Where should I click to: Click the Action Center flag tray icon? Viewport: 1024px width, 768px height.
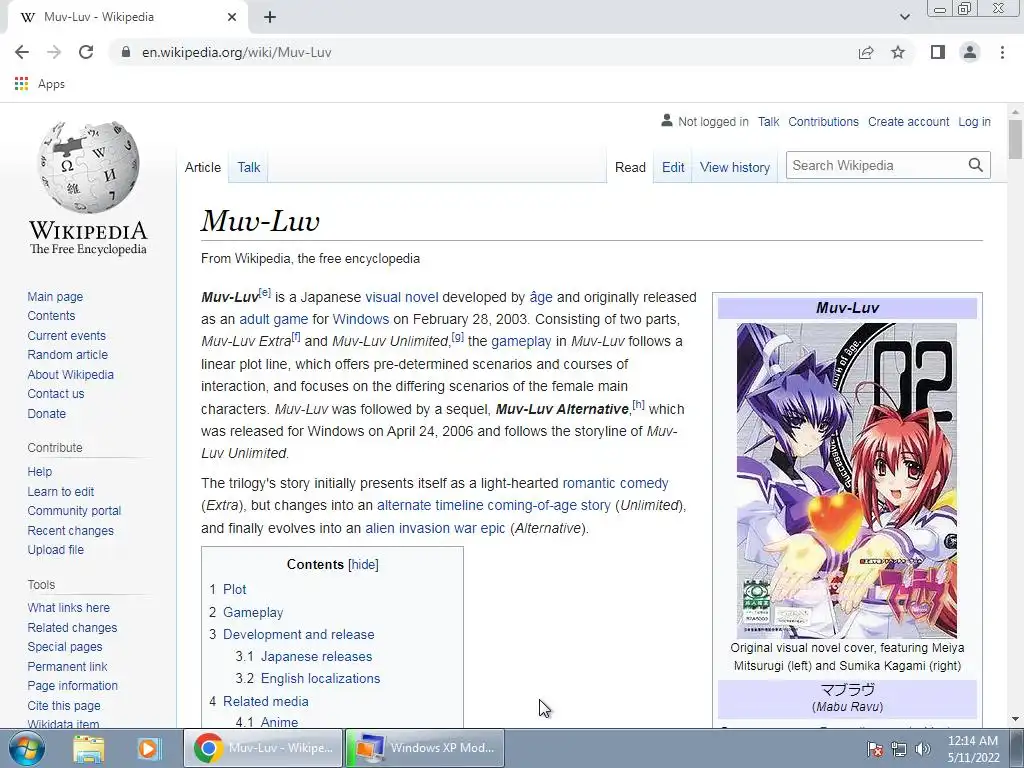click(875, 749)
